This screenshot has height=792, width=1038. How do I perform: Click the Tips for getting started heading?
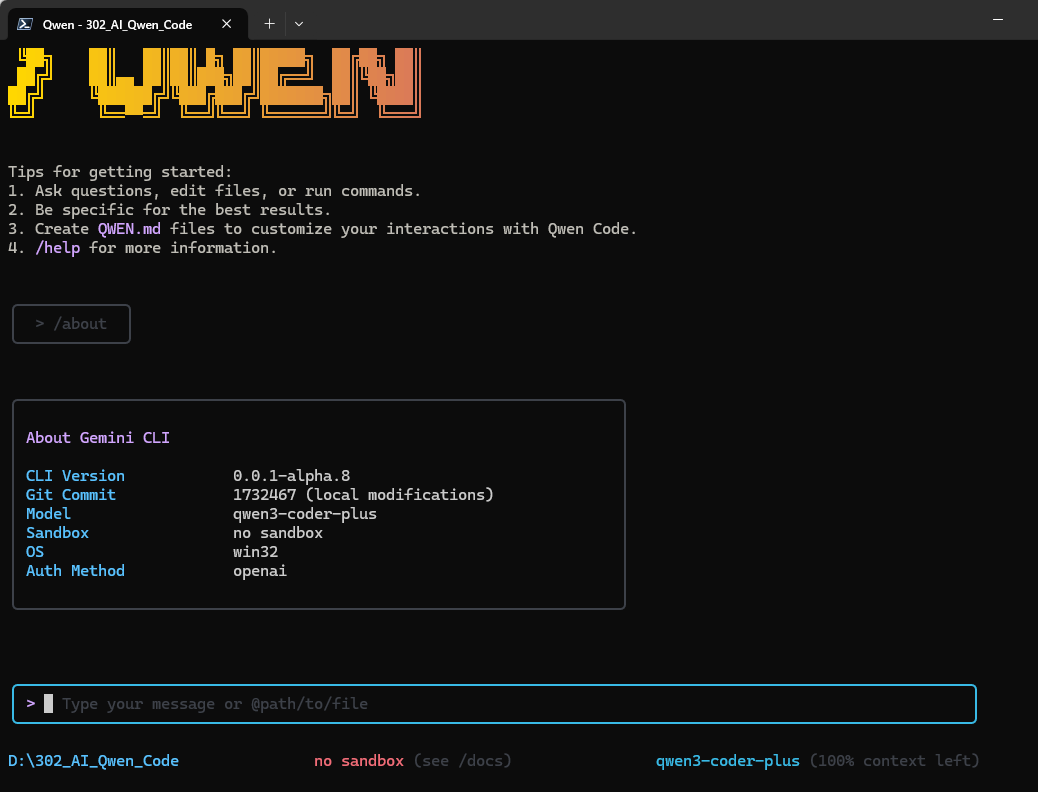pyautogui.click(x=120, y=172)
